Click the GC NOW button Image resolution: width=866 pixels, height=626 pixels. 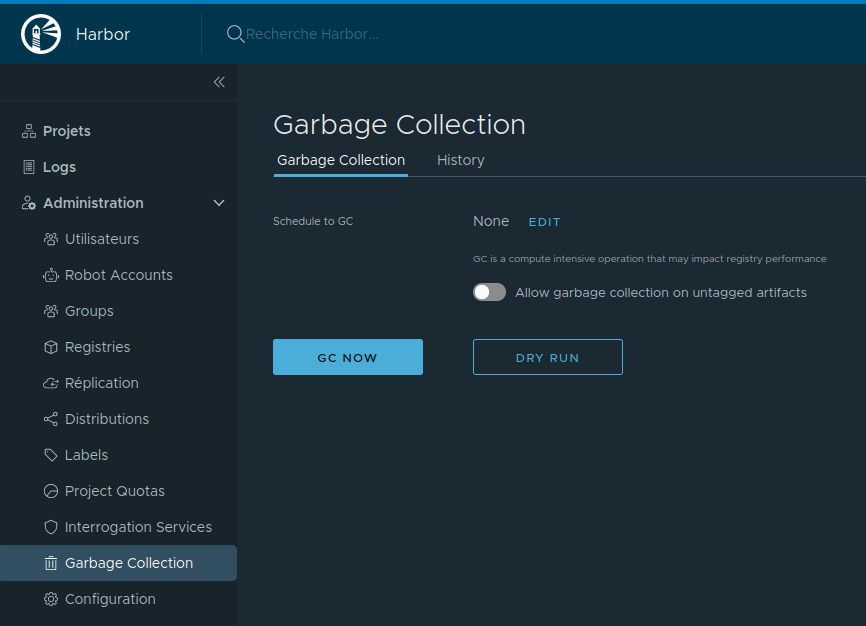click(x=348, y=357)
